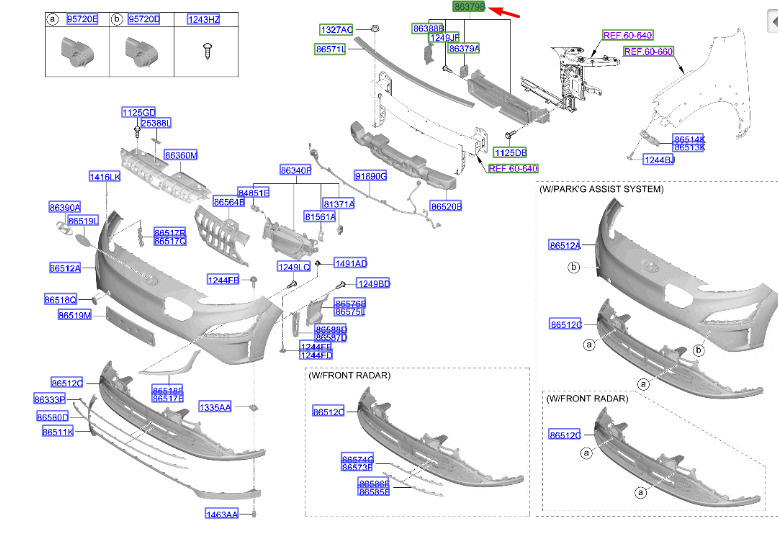Select screw part label 1249BD
This screenshot has width=778, height=555.
[374, 284]
